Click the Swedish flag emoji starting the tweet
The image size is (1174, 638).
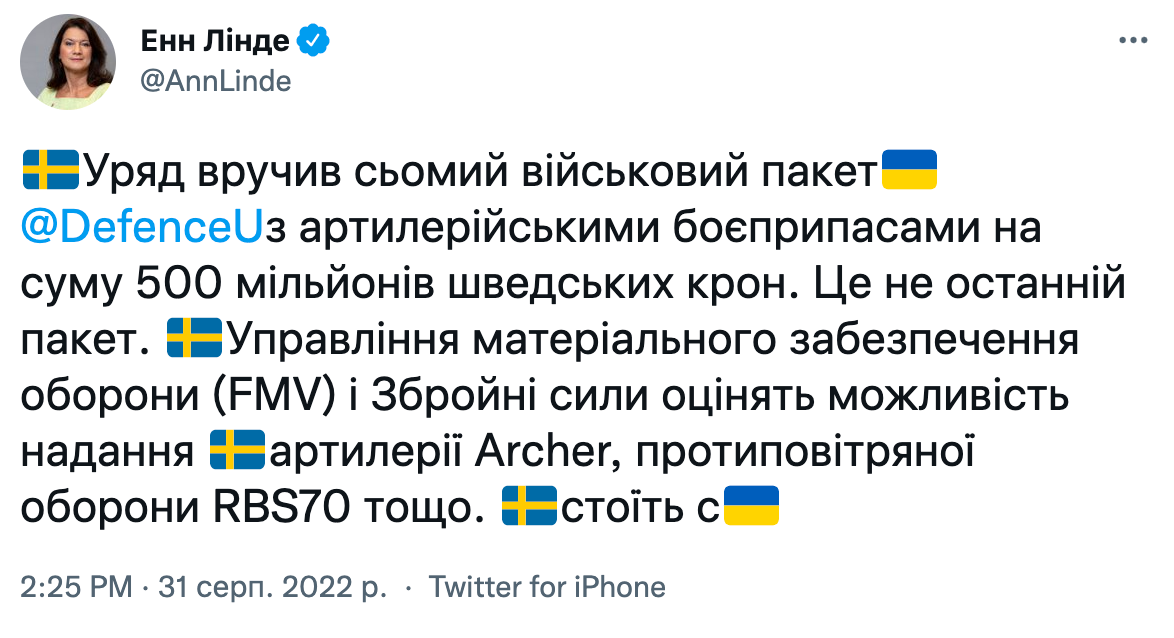[51, 170]
